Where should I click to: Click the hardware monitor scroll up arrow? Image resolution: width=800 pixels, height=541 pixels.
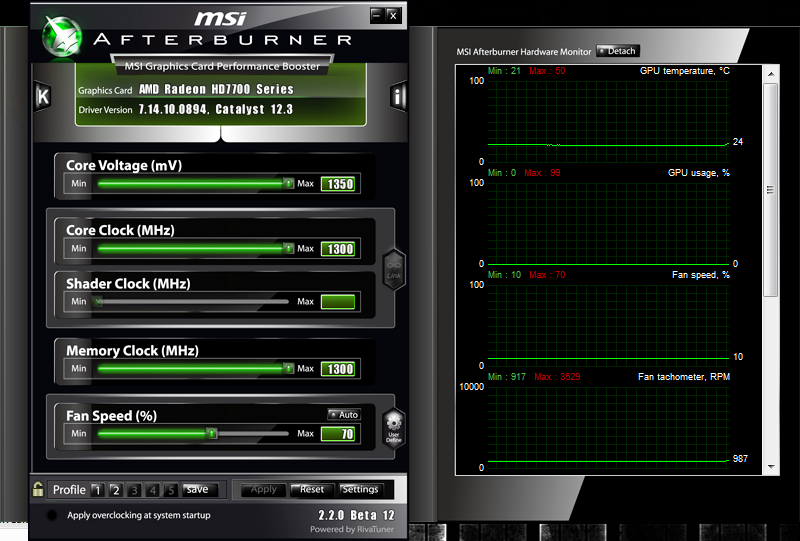(771, 74)
